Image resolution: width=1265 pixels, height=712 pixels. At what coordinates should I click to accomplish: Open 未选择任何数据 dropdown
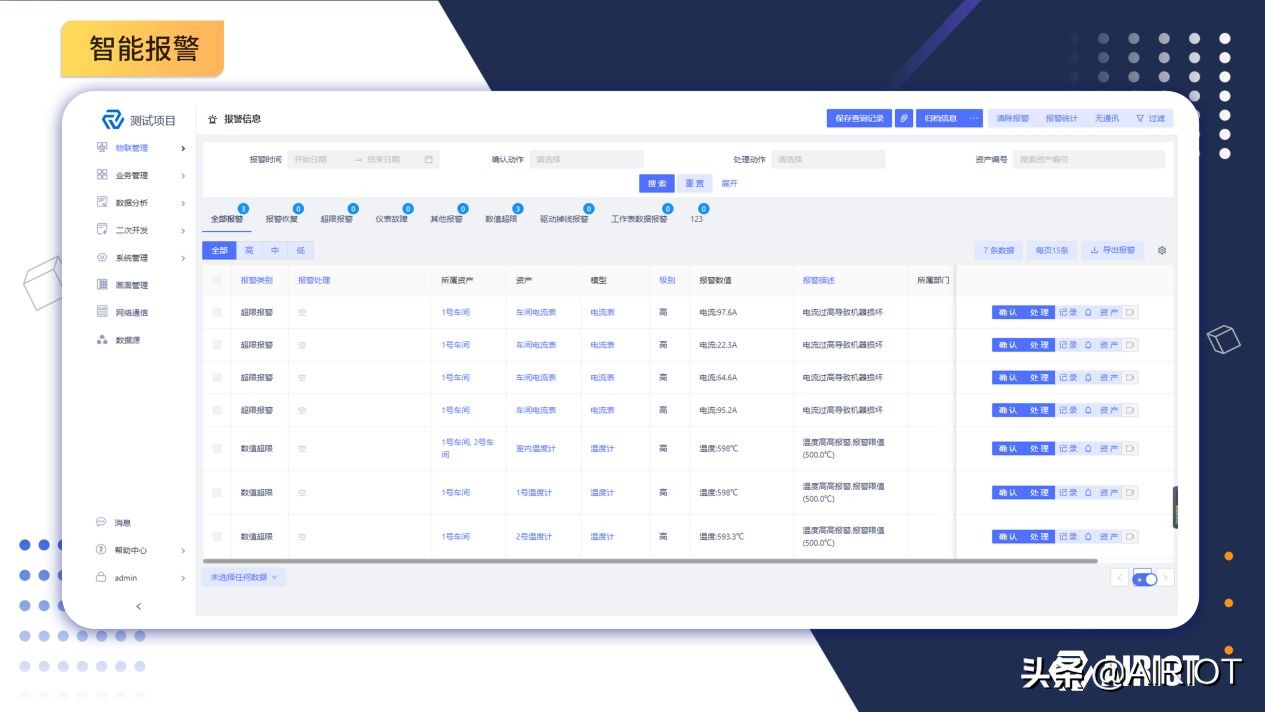click(244, 577)
